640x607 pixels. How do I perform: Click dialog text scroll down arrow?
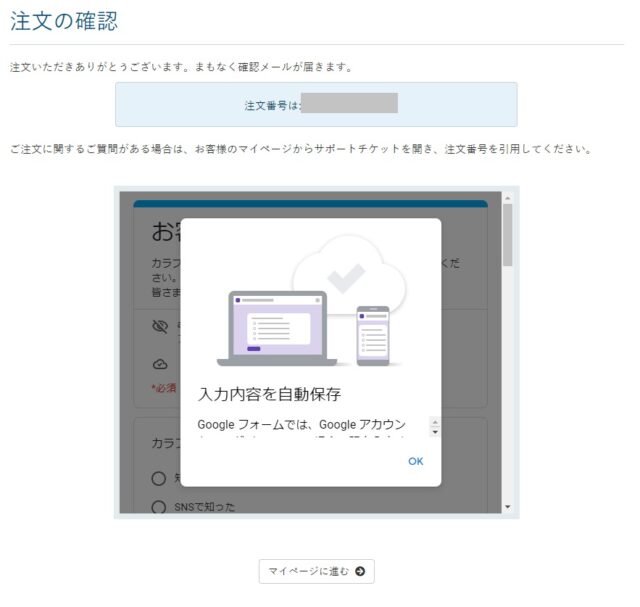[435, 432]
